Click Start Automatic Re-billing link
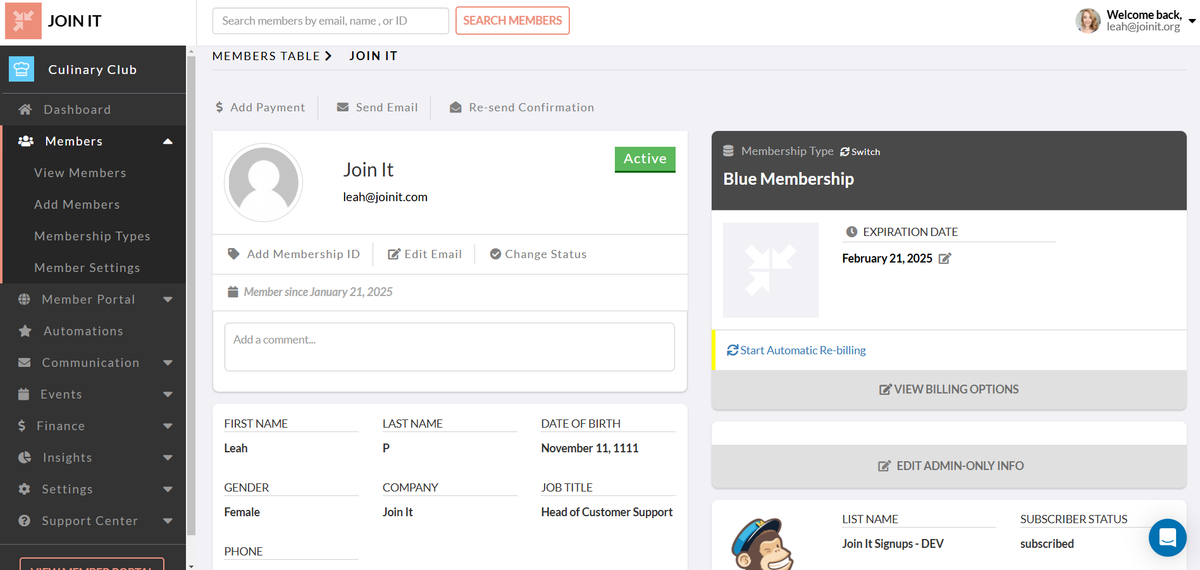Screen dimensions: 1200x570 [x=803, y=350]
